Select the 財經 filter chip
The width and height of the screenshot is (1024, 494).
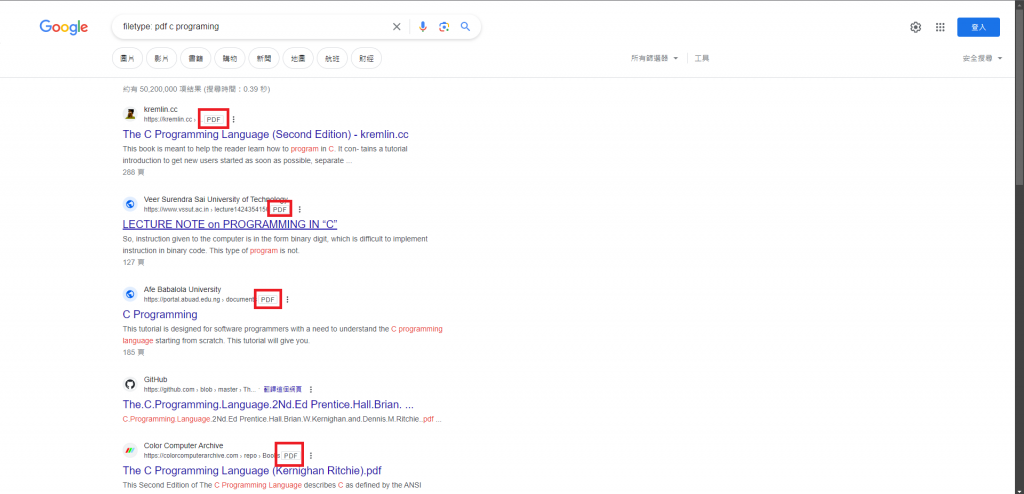pyautogui.click(x=366, y=58)
